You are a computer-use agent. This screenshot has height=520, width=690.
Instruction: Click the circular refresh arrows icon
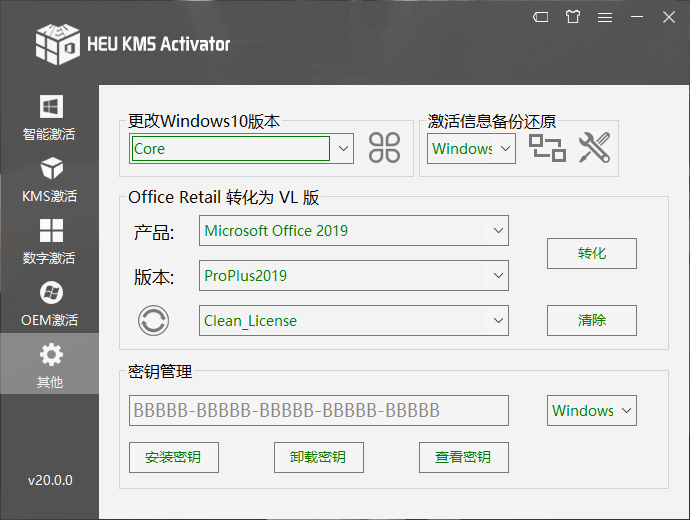coord(153,321)
